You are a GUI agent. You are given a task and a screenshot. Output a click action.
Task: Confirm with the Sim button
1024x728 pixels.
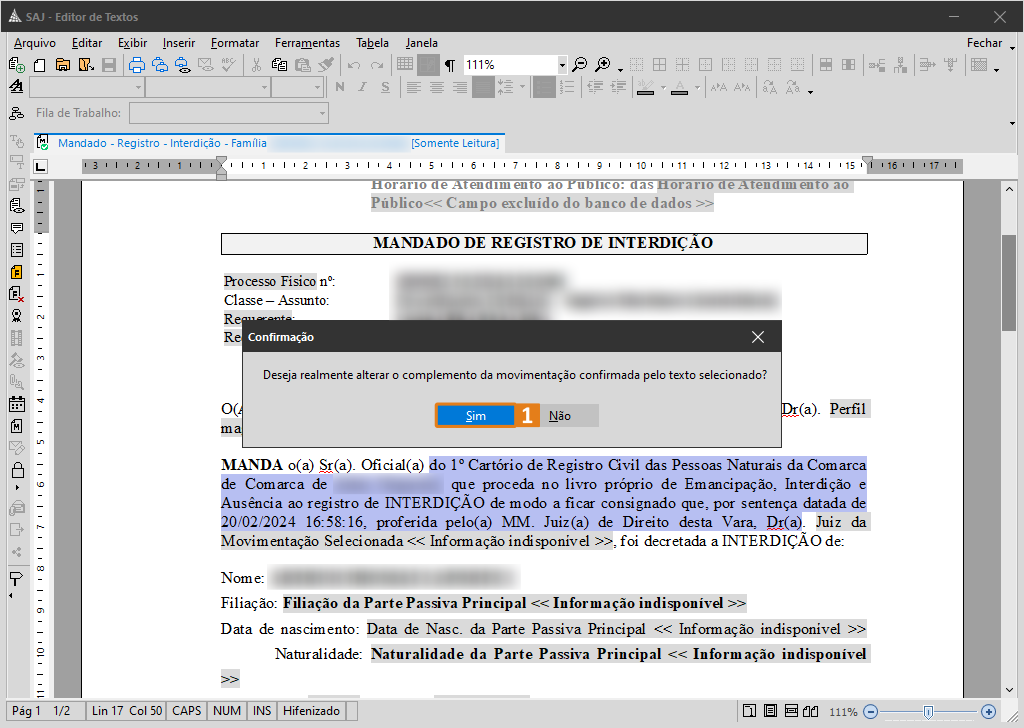(475, 416)
